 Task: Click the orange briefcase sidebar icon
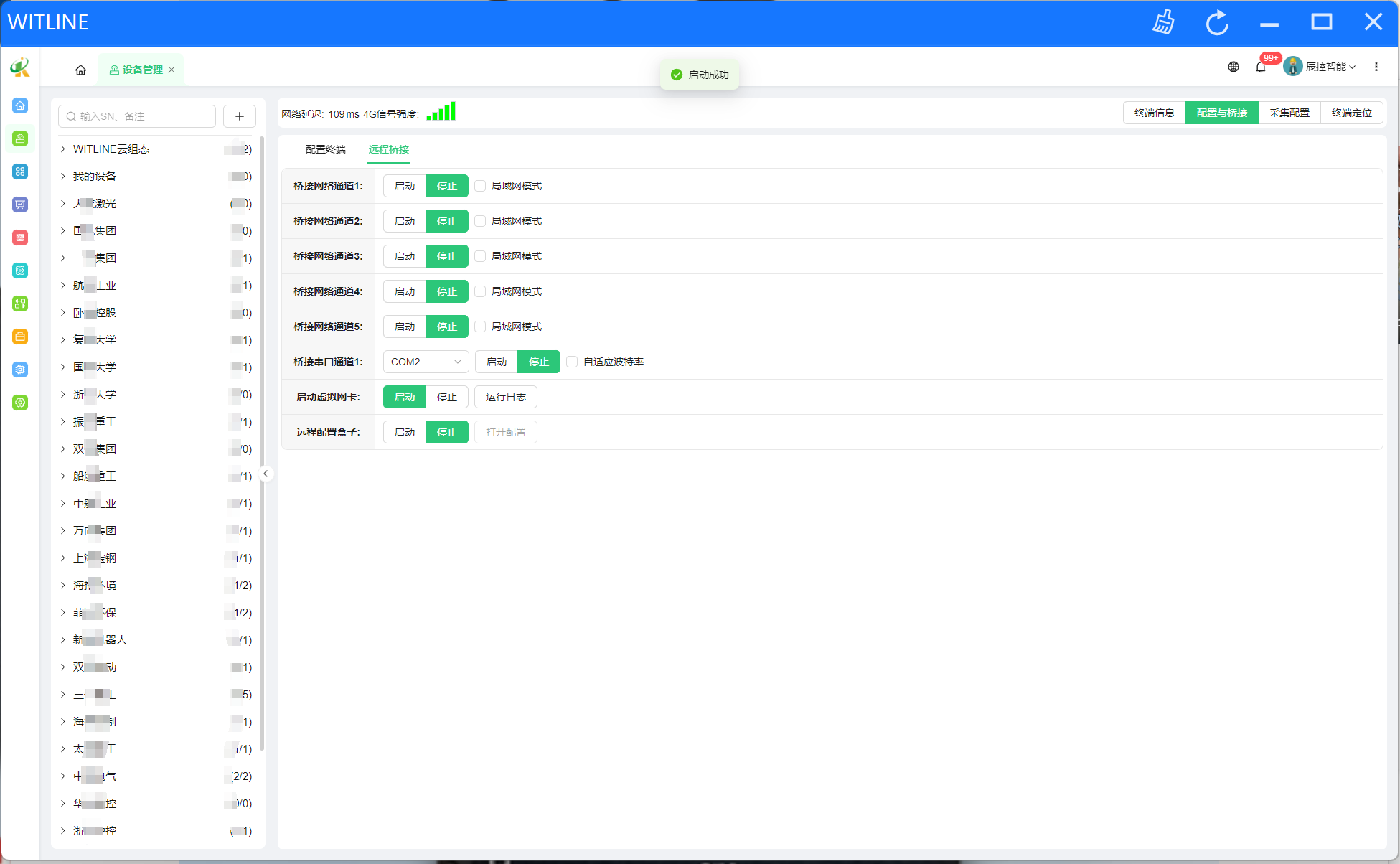pyautogui.click(x=20, y=337)
